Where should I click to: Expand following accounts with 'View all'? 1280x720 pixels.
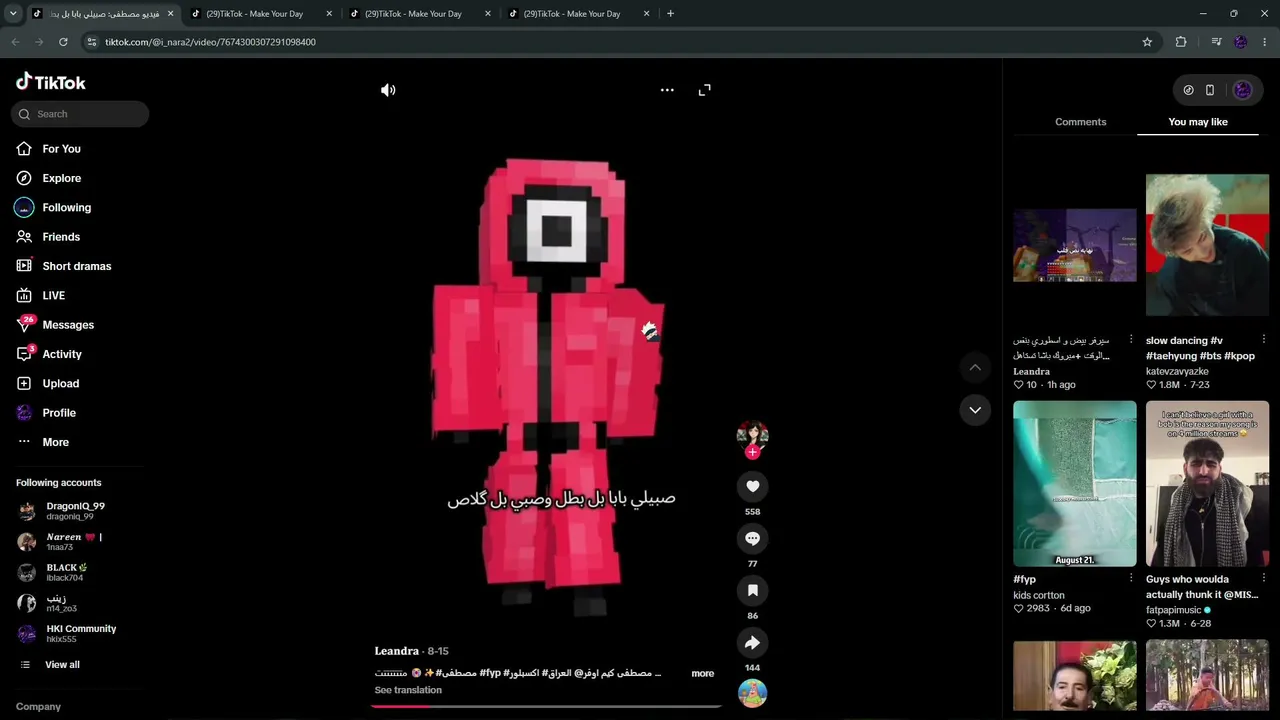tap(62, 665)
